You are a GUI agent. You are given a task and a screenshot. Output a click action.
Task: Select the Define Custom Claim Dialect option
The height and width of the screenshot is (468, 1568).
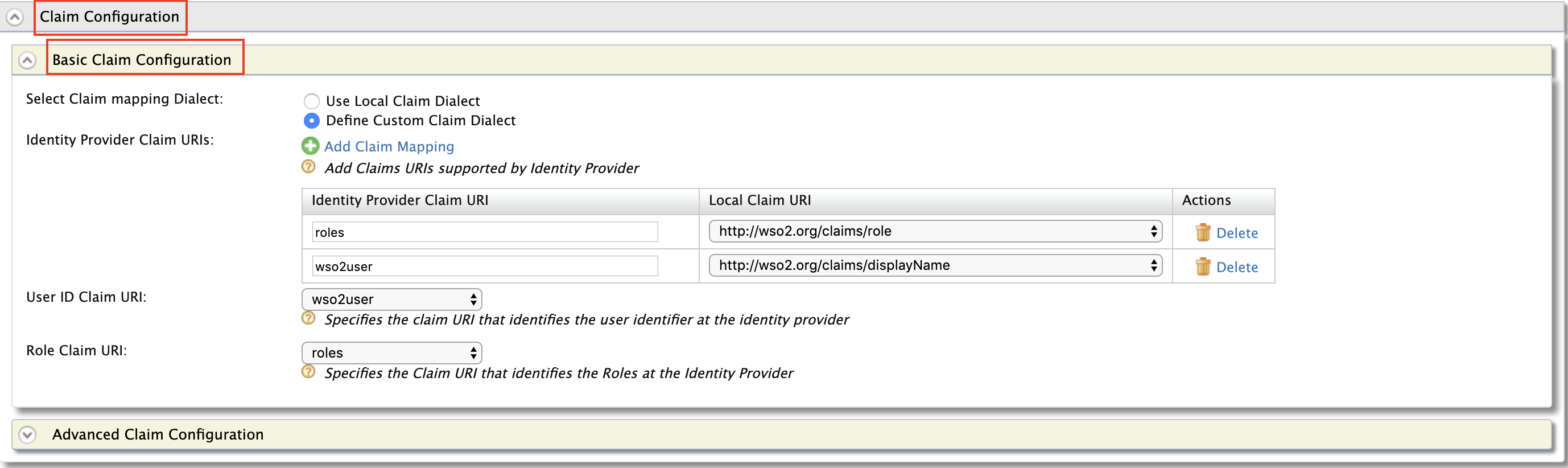(x=312, y=121)
